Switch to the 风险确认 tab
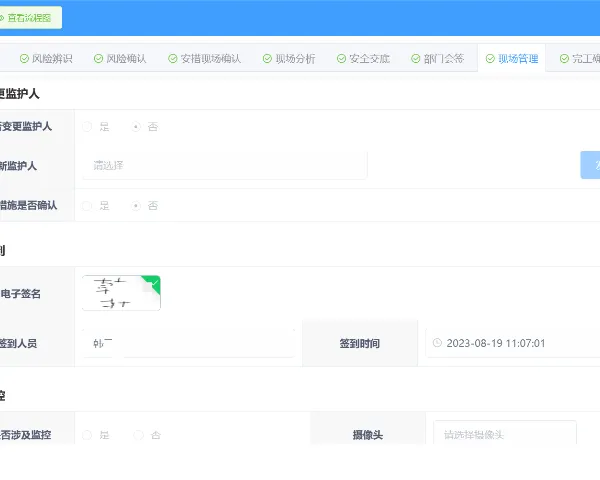 (120, 59)
